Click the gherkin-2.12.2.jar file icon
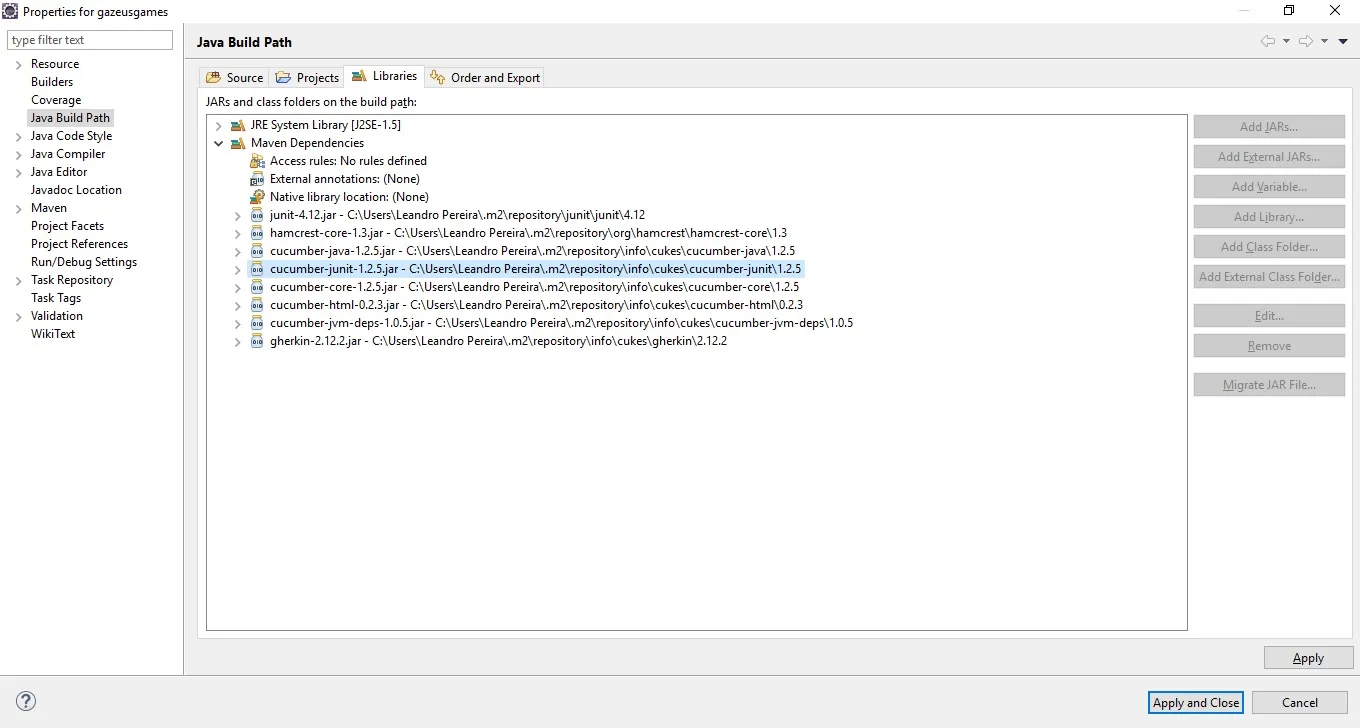 pyautogui.click(x=257, y=341)
